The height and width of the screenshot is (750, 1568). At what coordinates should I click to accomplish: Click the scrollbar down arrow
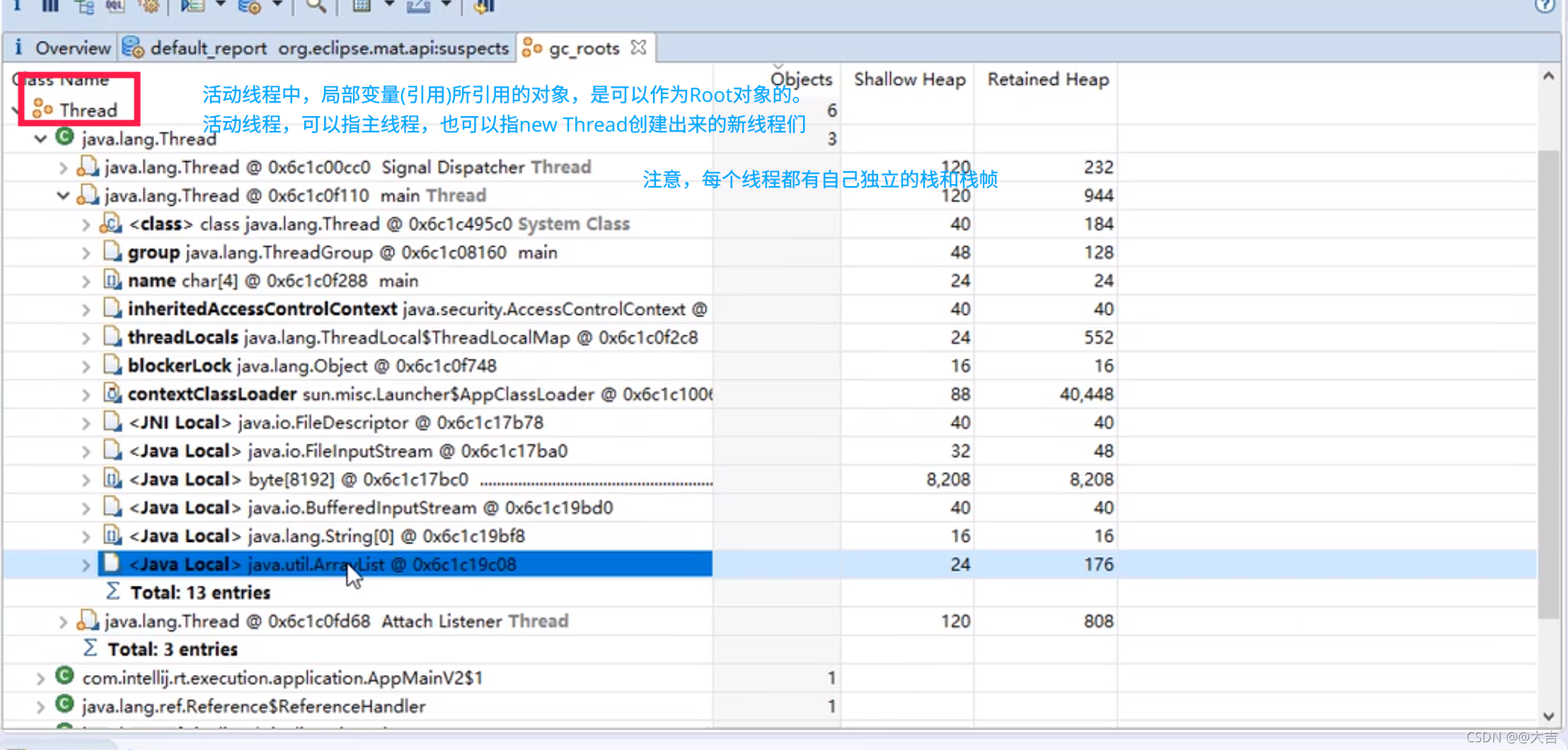point(1548,716)
